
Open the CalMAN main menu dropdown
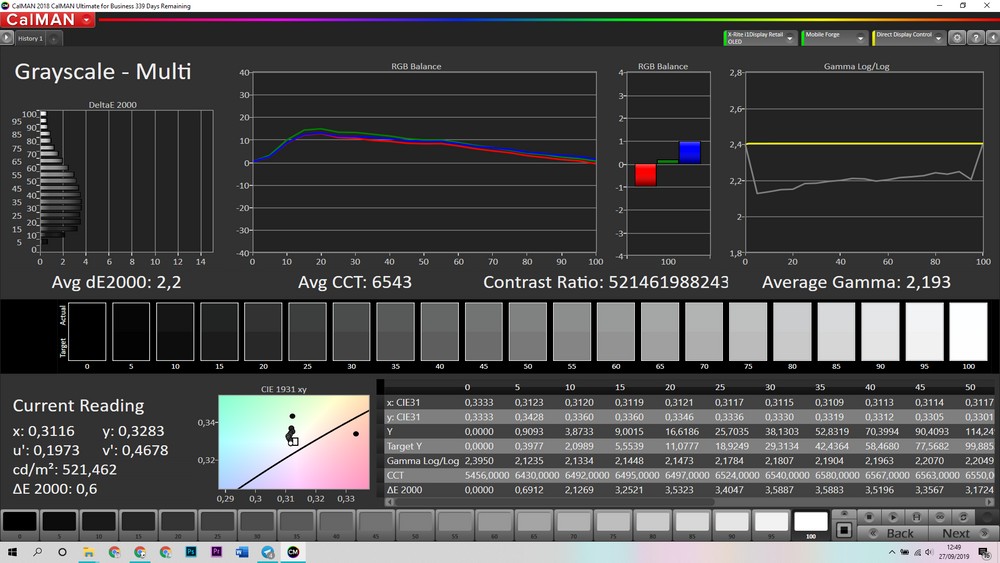tap(88, 19)
